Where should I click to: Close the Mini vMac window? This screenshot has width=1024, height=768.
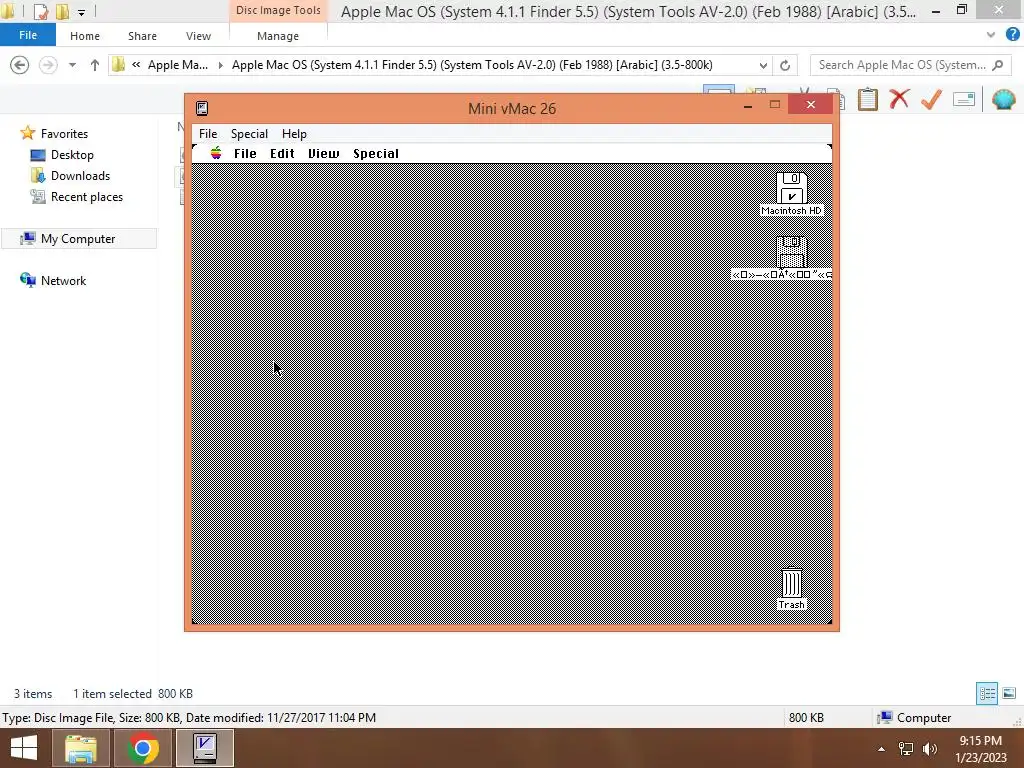click(x=810, y=104)
